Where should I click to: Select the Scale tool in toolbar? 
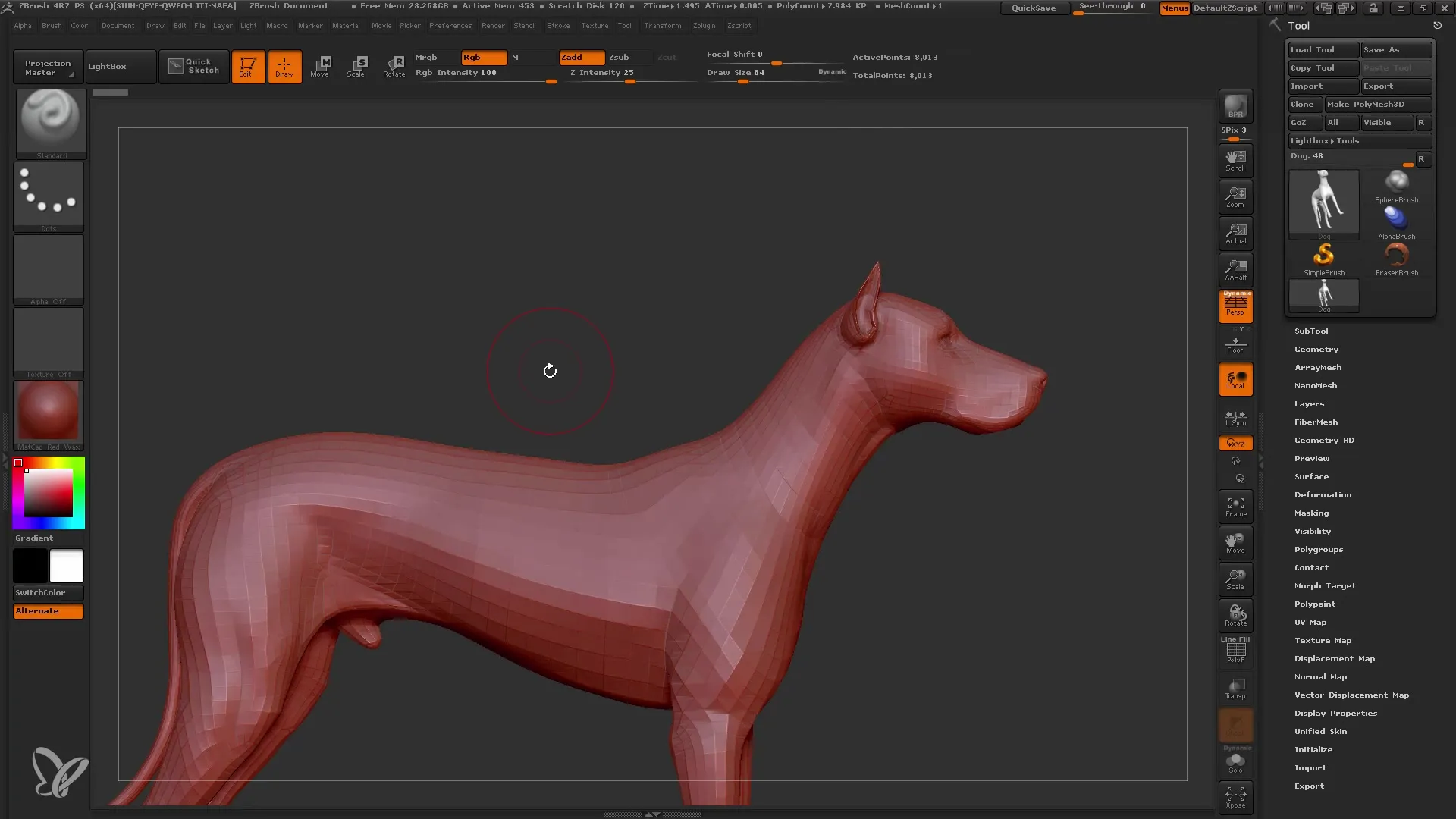[x=357, y=65]
